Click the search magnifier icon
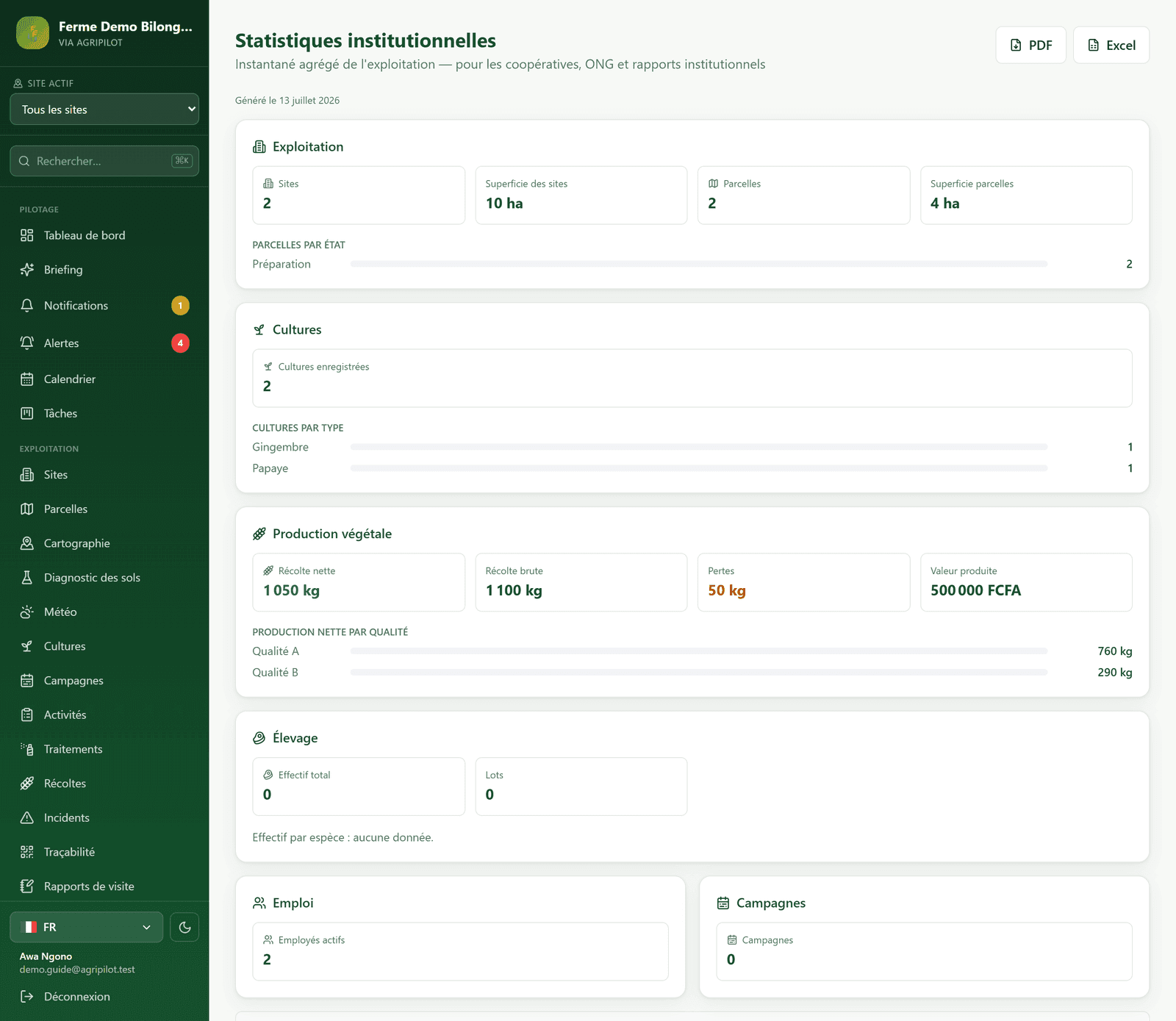1176x1021 pixels. (x=24, y=161)
